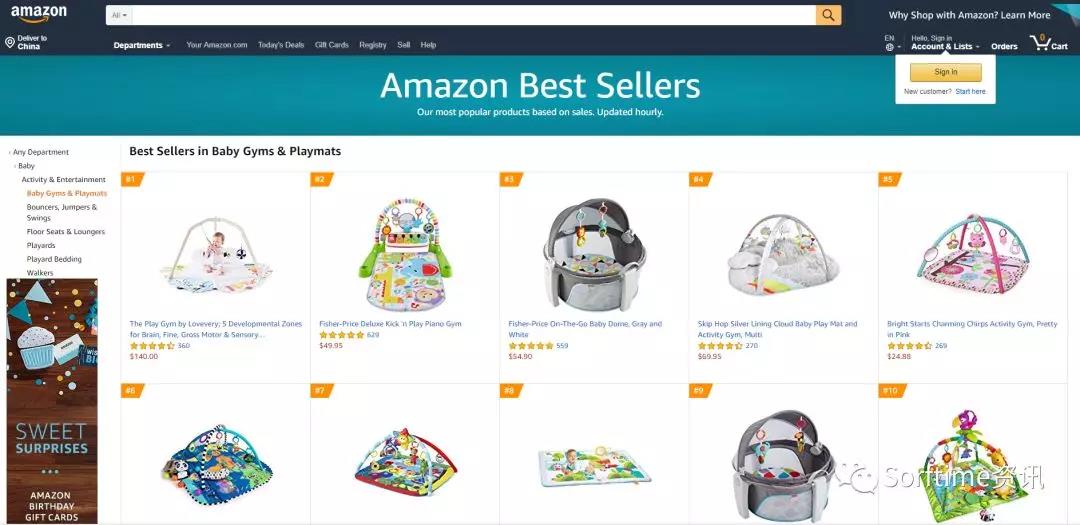Click into the main search field
The width and height of the screenshot is (1080, 525).
pos(474,15)
